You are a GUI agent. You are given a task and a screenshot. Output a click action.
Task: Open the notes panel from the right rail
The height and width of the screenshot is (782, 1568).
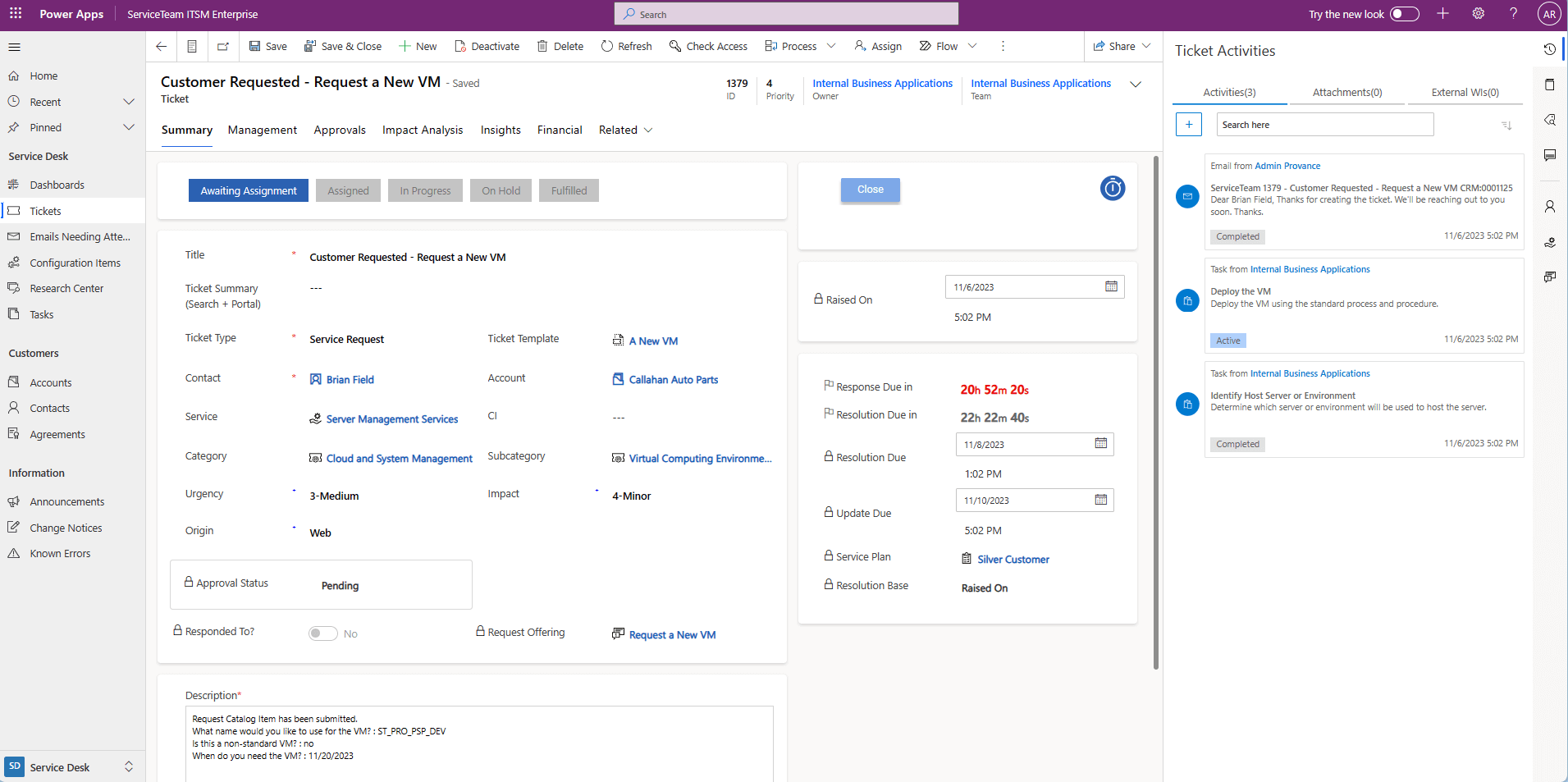click(1551, 84)
